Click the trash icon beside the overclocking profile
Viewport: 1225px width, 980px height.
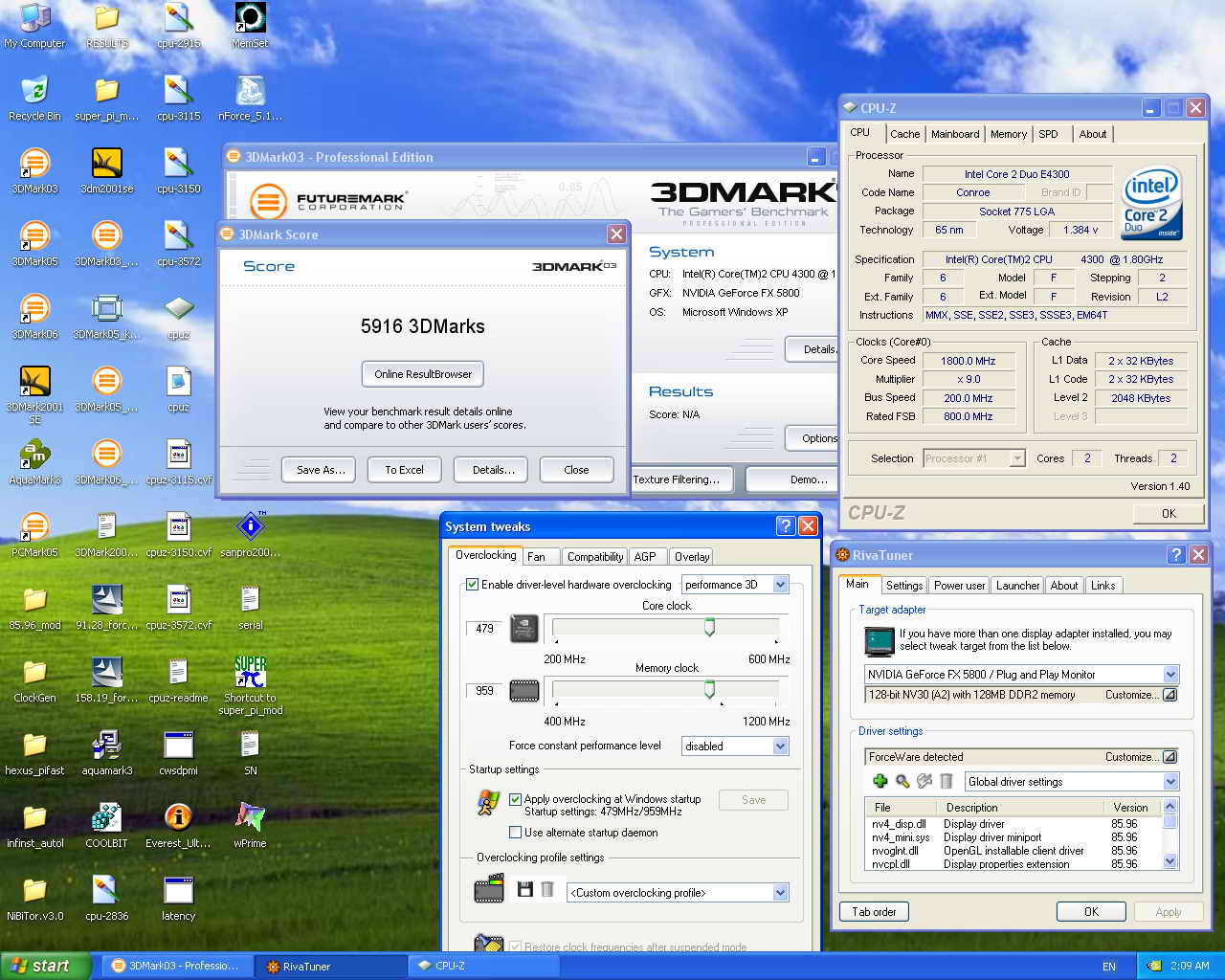pyautogui.click(x=547, y=890)
